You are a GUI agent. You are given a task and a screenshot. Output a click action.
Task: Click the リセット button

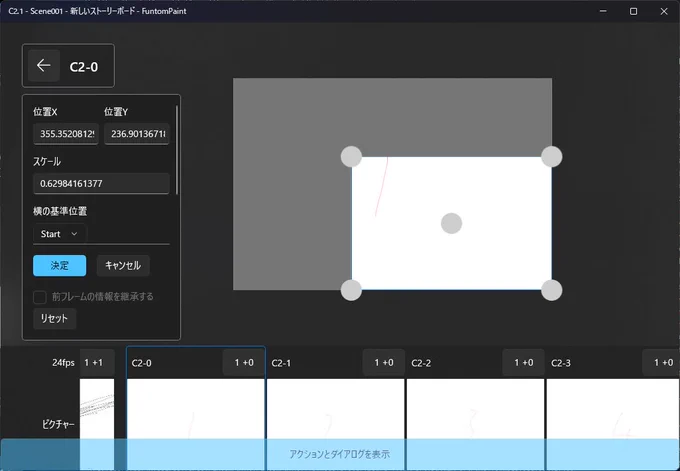click(x=55, y=319)
